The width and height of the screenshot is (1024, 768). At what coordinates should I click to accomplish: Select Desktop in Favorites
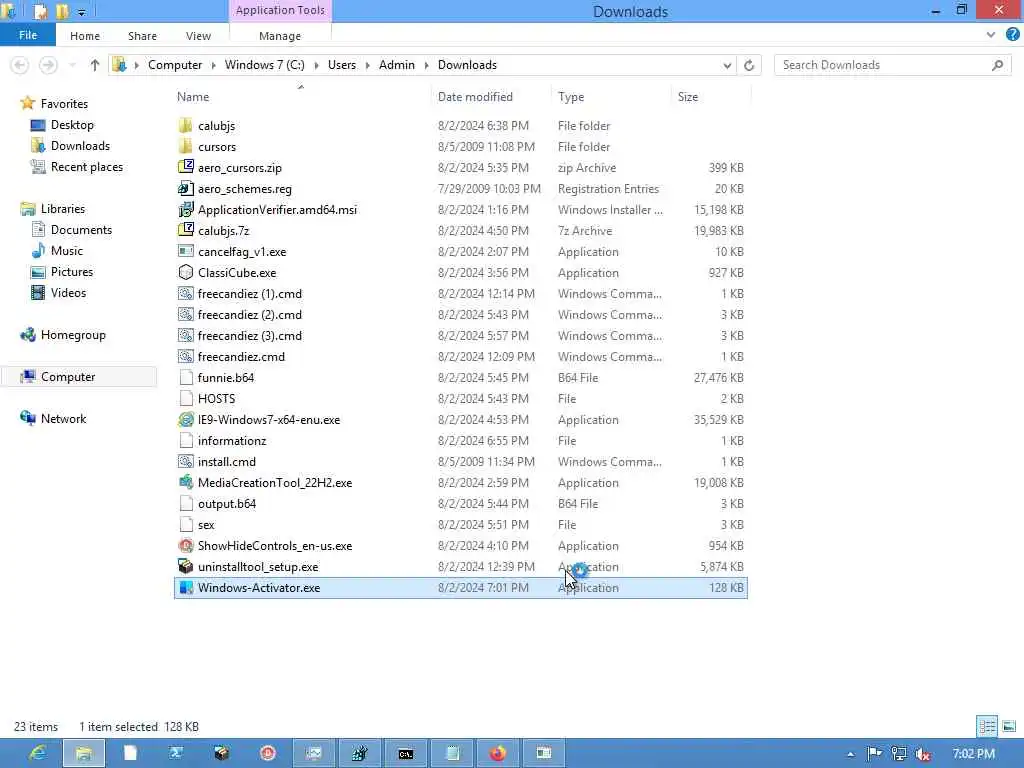(72, 125)
